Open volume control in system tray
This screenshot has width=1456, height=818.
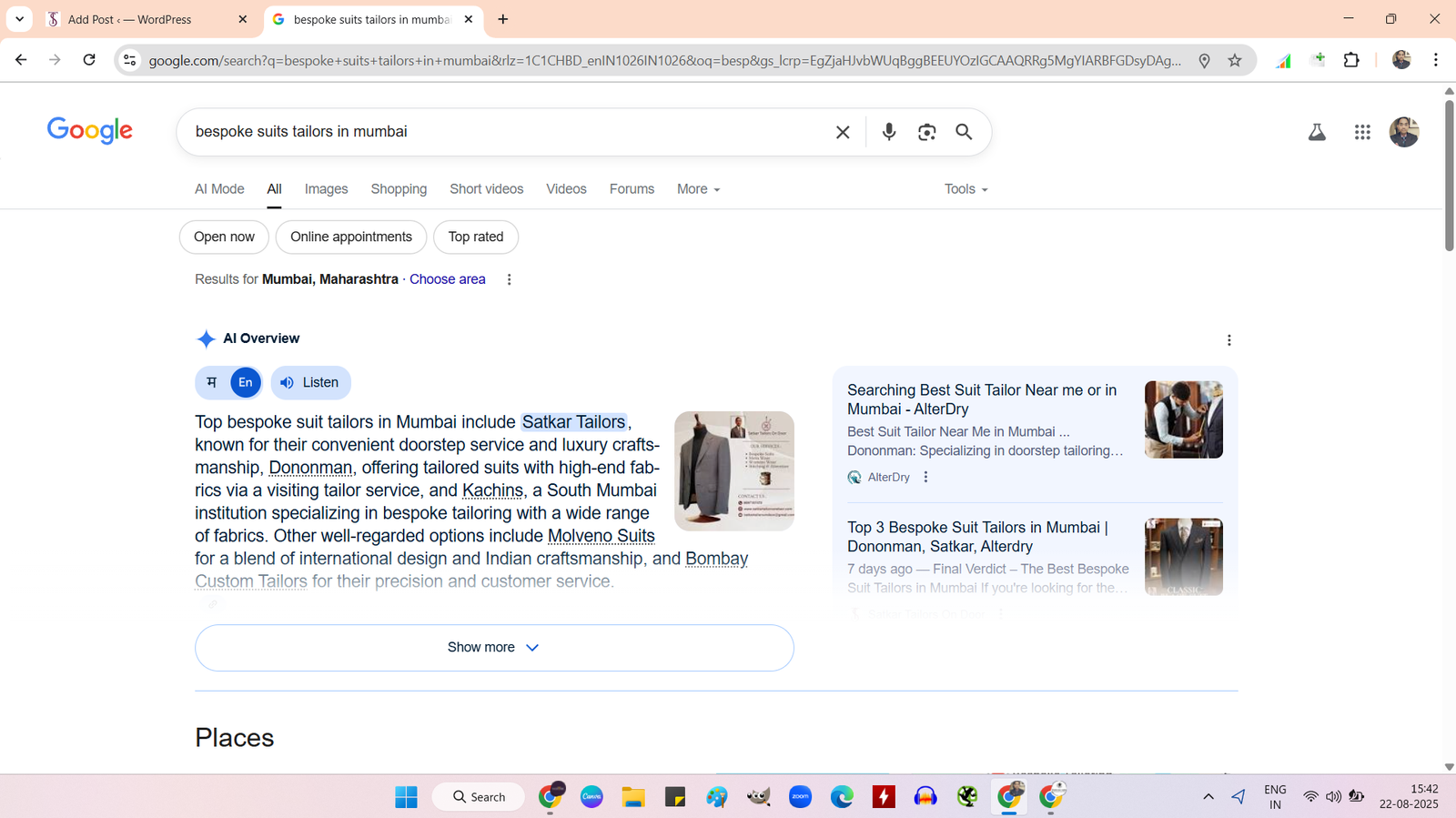tap(1333, 797)
